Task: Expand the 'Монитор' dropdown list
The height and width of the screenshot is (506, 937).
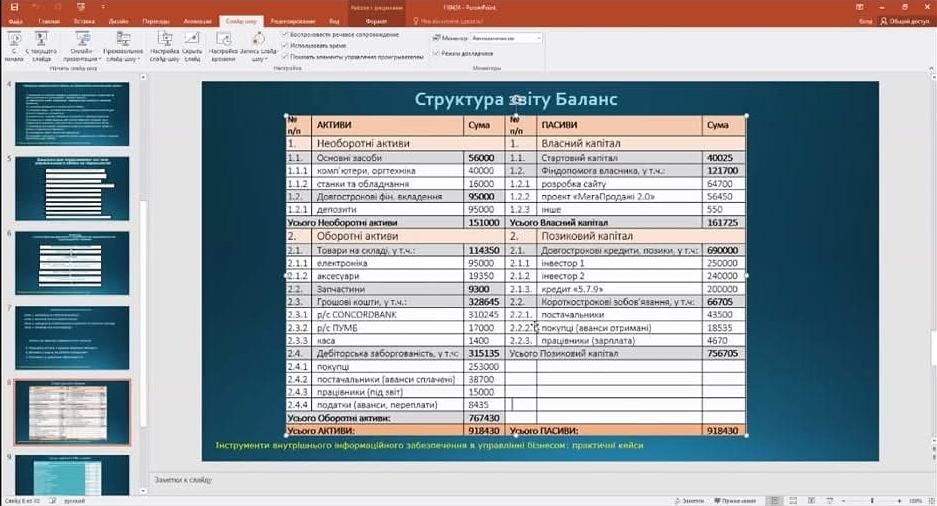Action: click(x=539, y=37)
